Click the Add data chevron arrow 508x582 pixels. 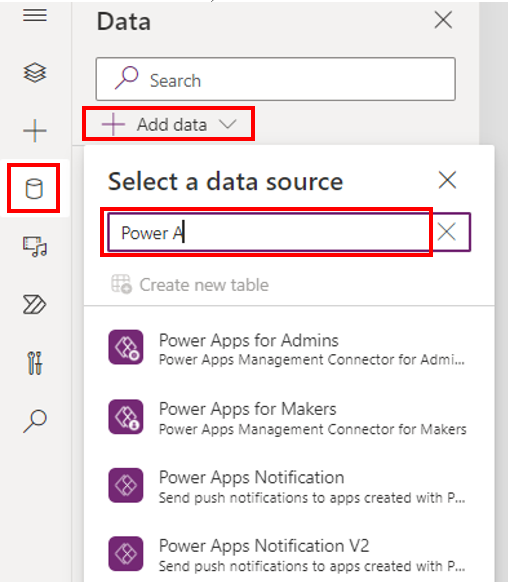click(x=227, y=124)
